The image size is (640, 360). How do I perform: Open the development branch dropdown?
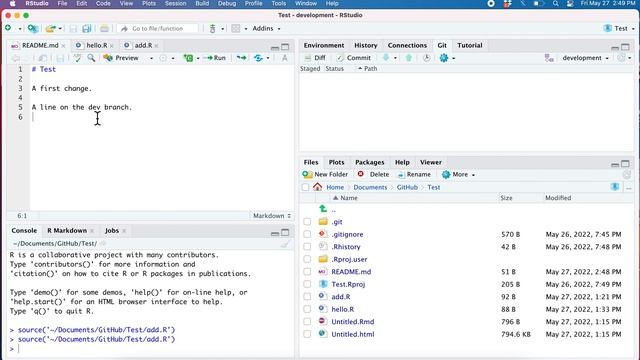click(x=585, y=58)
